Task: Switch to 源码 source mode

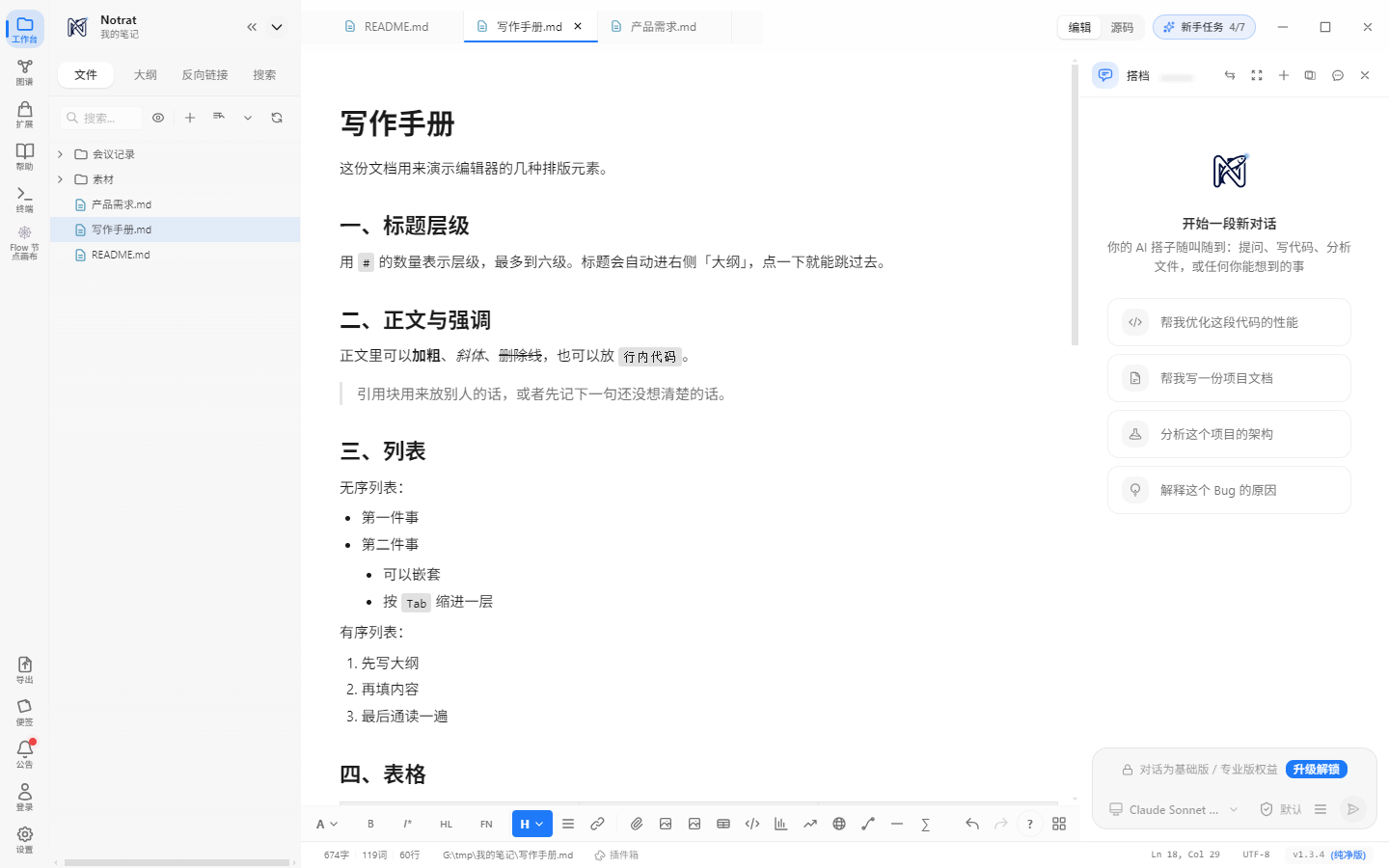Action: [1122, 27]
